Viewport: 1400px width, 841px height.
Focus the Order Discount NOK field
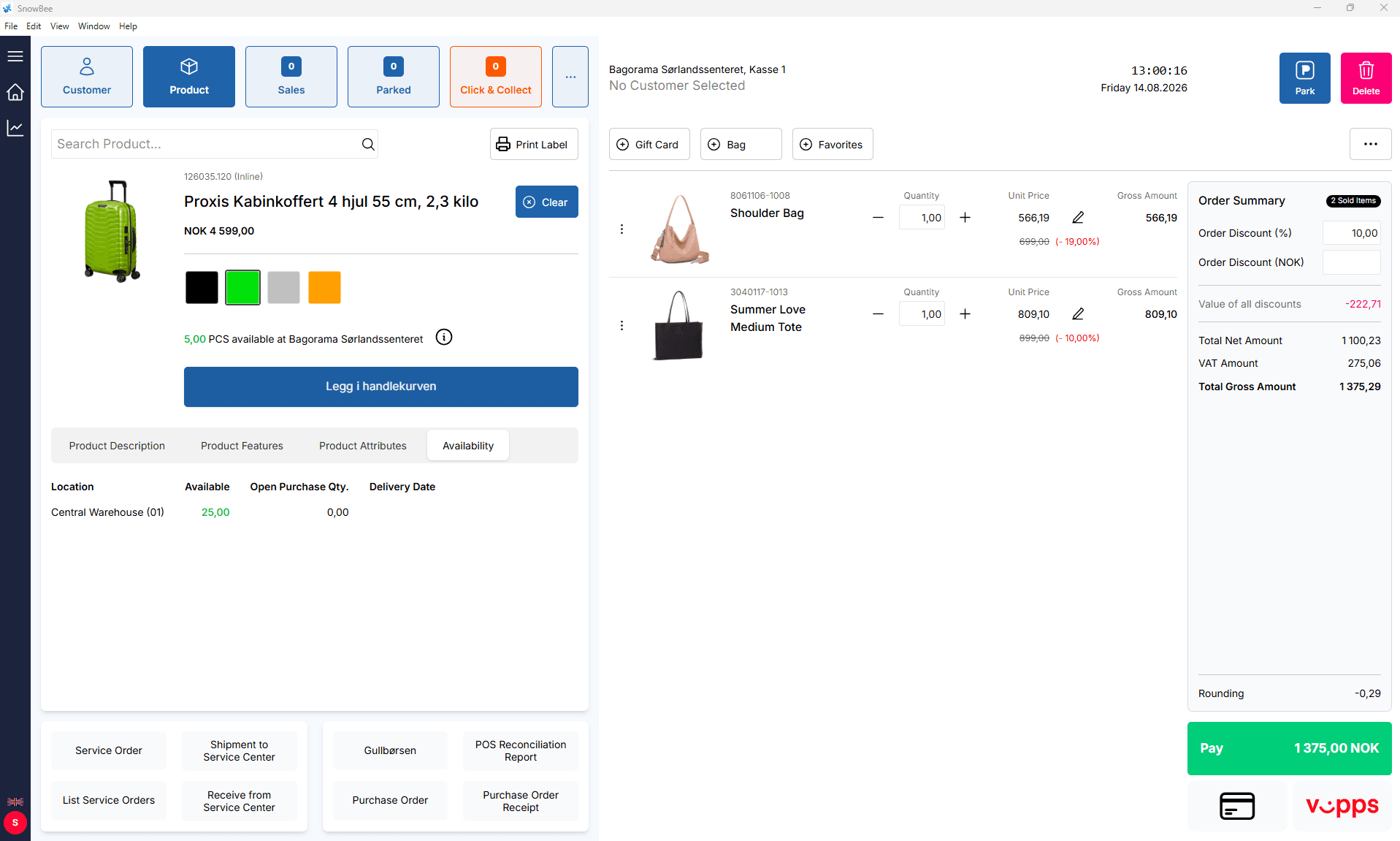click(x=1352, y=262)
